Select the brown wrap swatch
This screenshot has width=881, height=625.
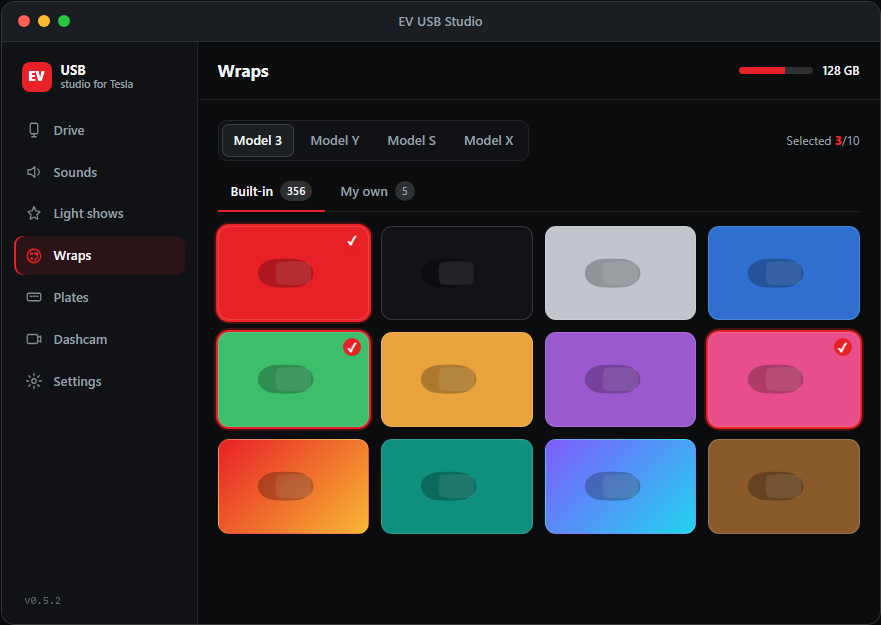[784, 486]
